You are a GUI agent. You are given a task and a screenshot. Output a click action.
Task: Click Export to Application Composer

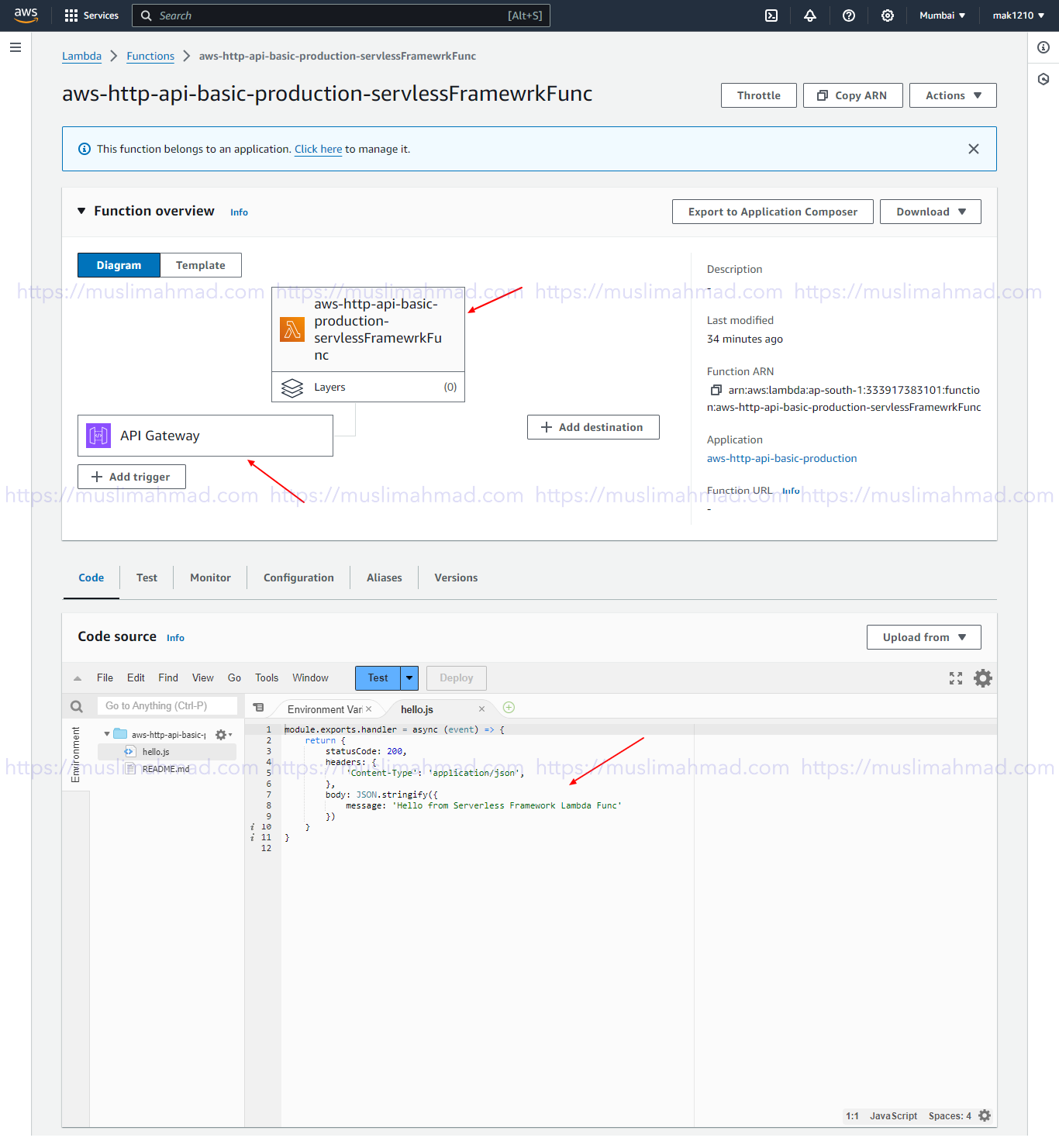pyautogui.click(x=773, y=212)
